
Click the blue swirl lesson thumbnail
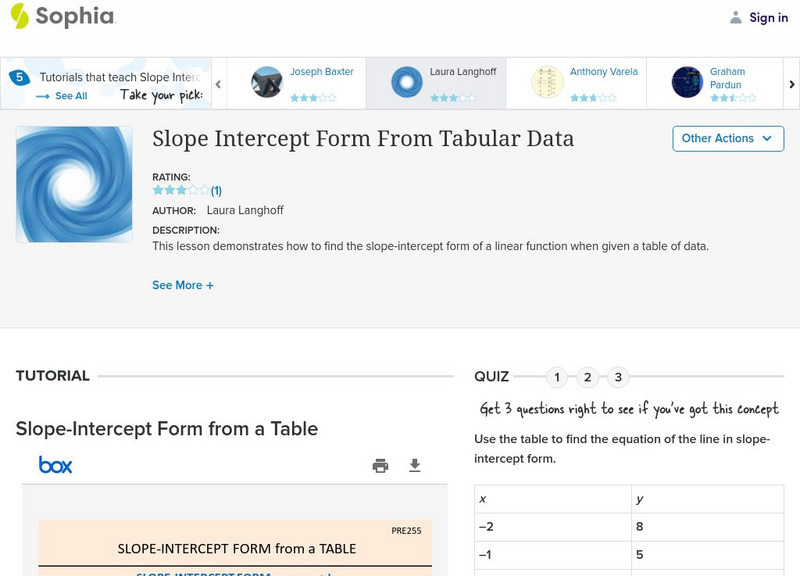[74, 184]
